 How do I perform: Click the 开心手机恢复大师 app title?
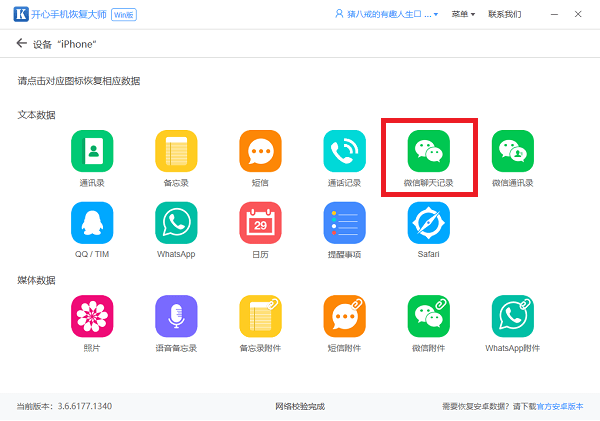[69, 14]
